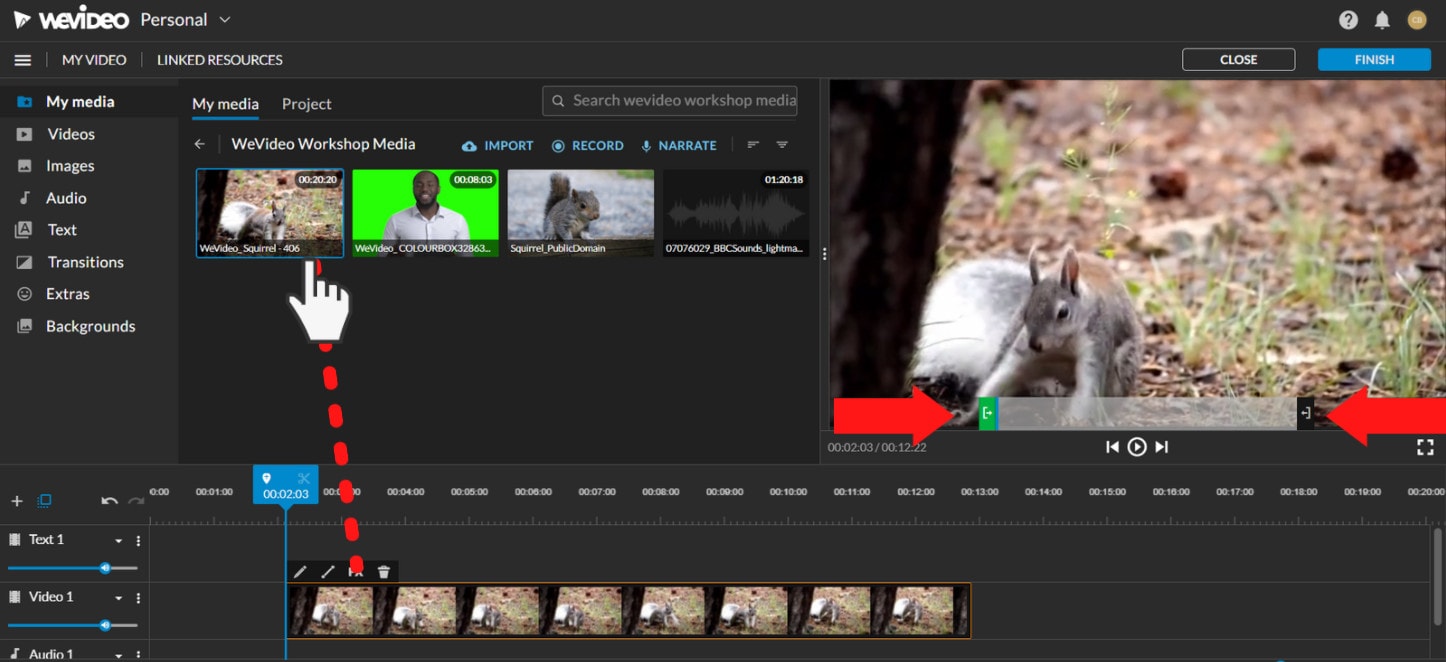Adjust the Video 1 volume slider

[x=105, y=625]
